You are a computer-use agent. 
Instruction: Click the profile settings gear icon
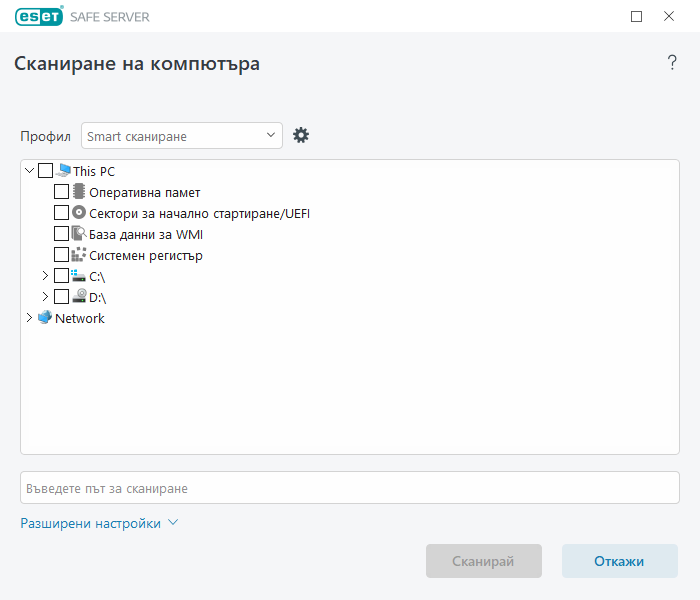coord(301,136)
